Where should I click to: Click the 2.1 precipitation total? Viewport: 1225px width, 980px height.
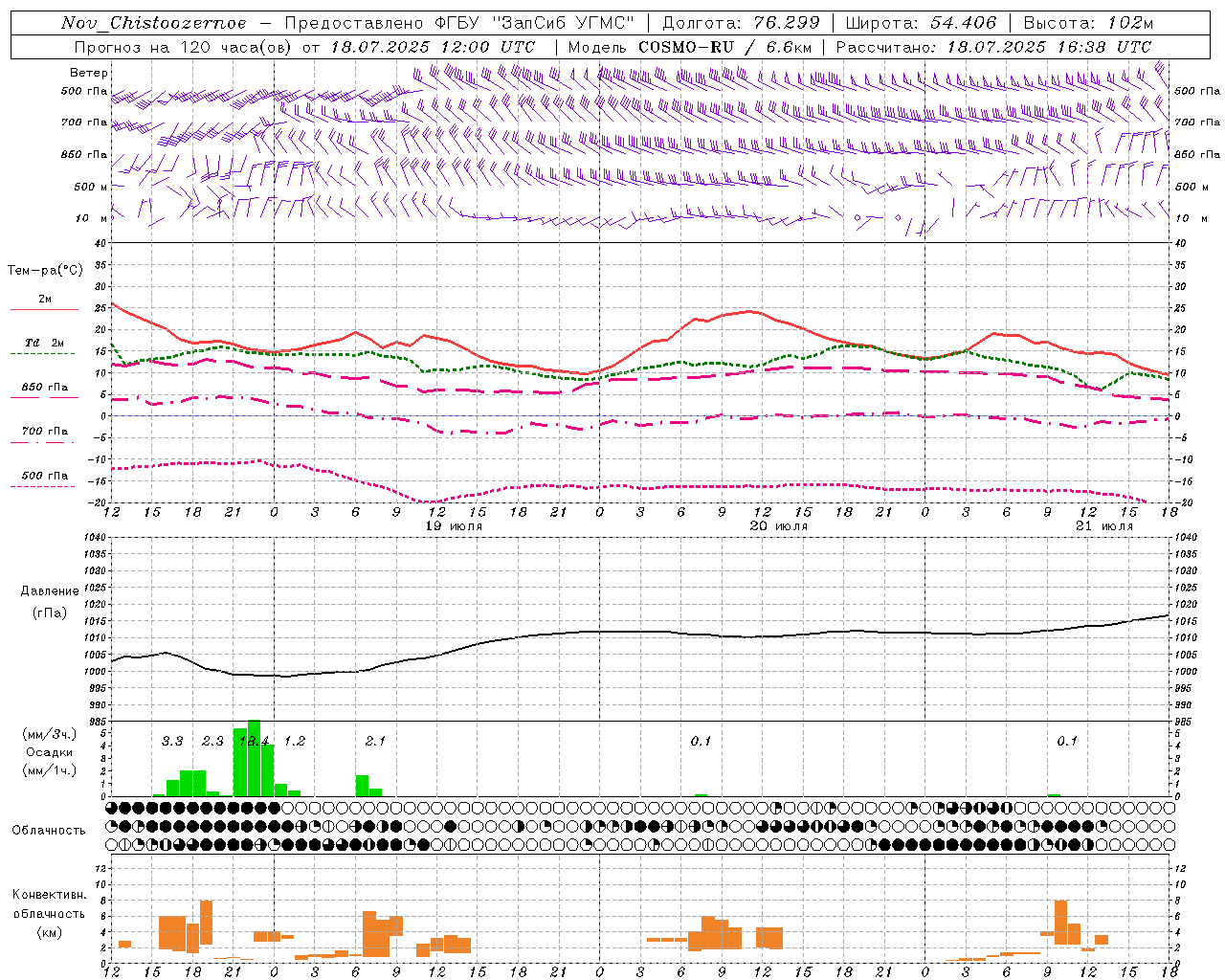(x=375, y=741)
